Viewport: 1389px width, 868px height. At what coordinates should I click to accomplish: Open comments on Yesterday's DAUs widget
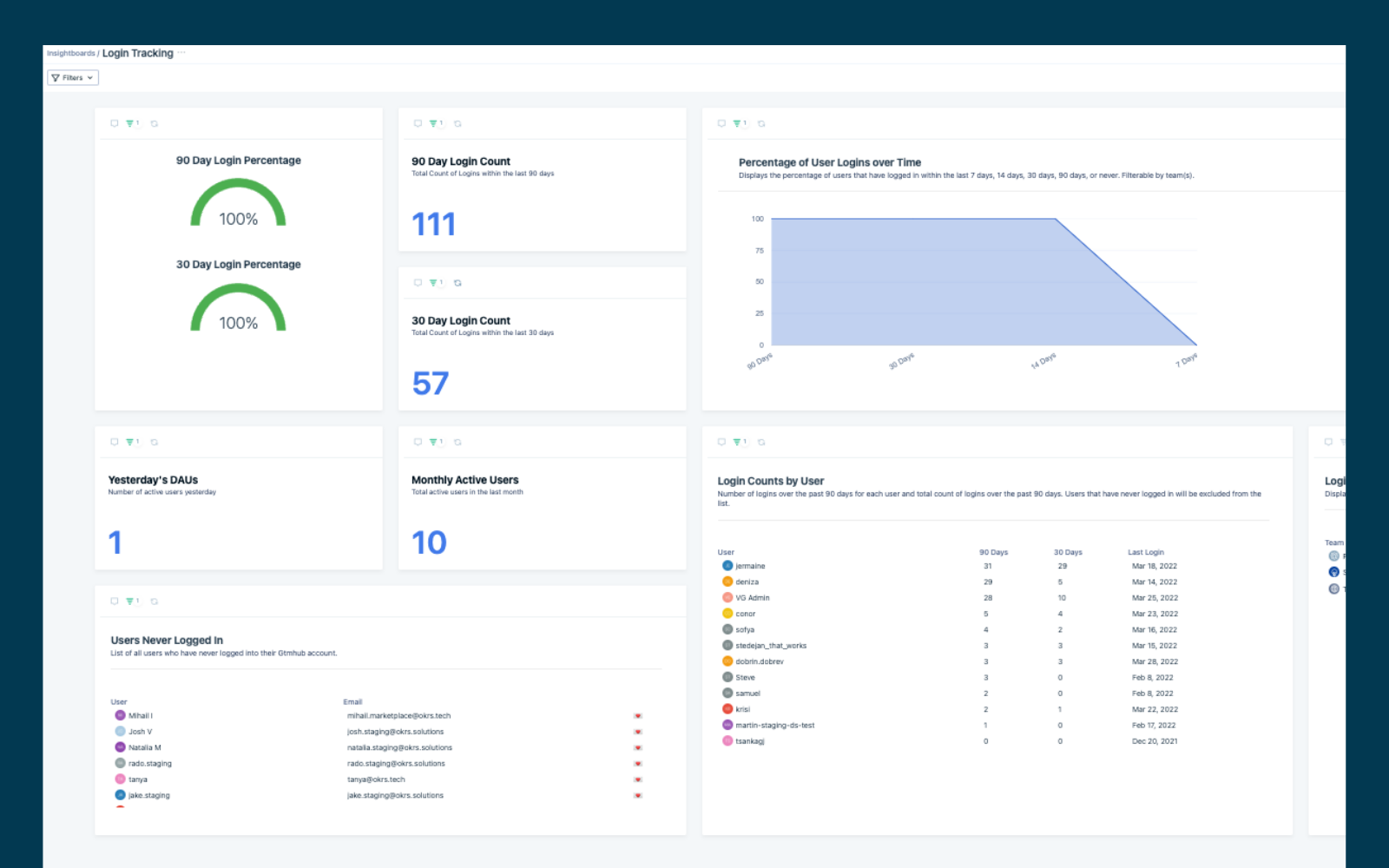tap(114, 442)
